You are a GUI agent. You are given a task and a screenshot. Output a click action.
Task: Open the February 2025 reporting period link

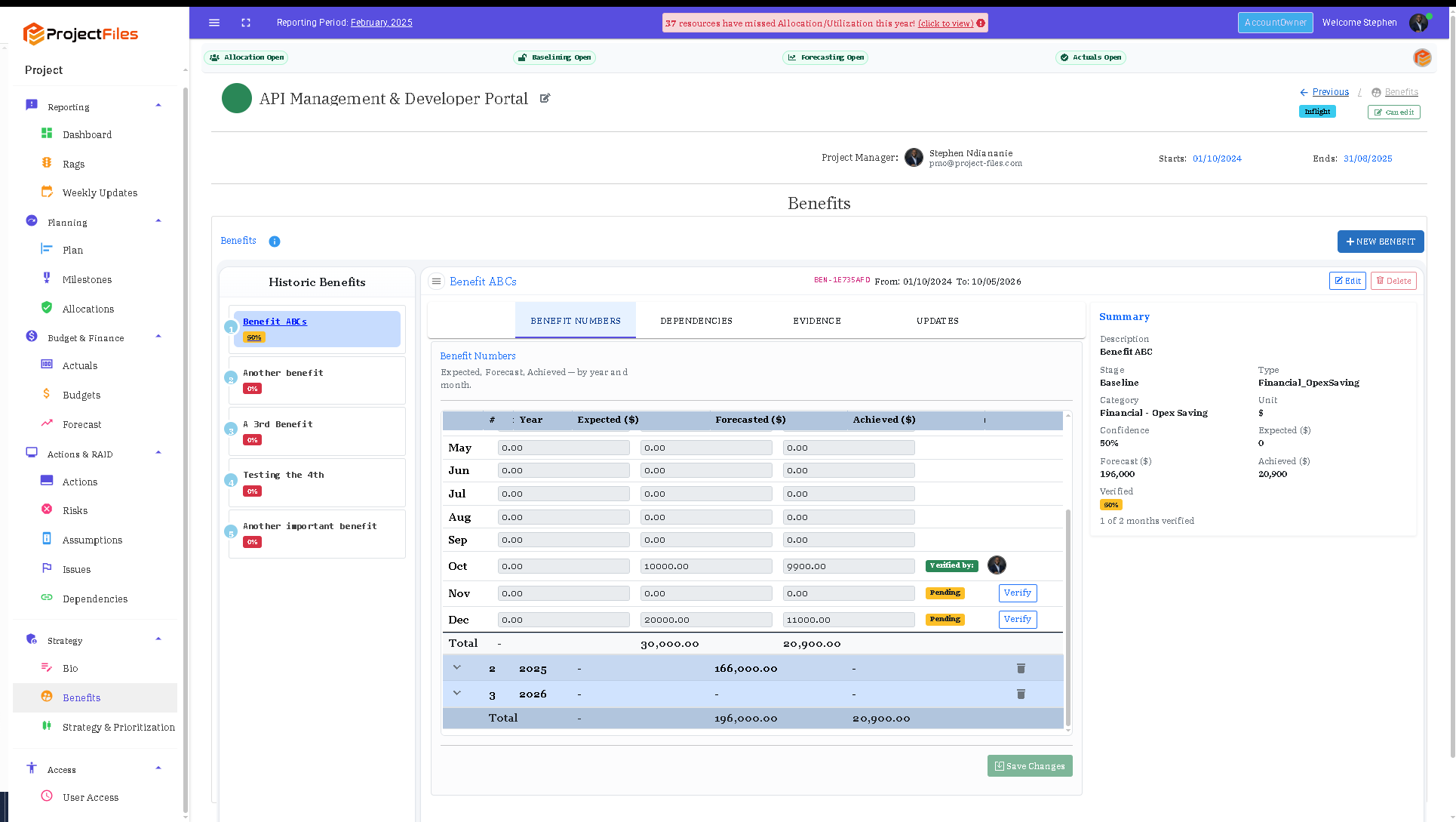point(381,23)
